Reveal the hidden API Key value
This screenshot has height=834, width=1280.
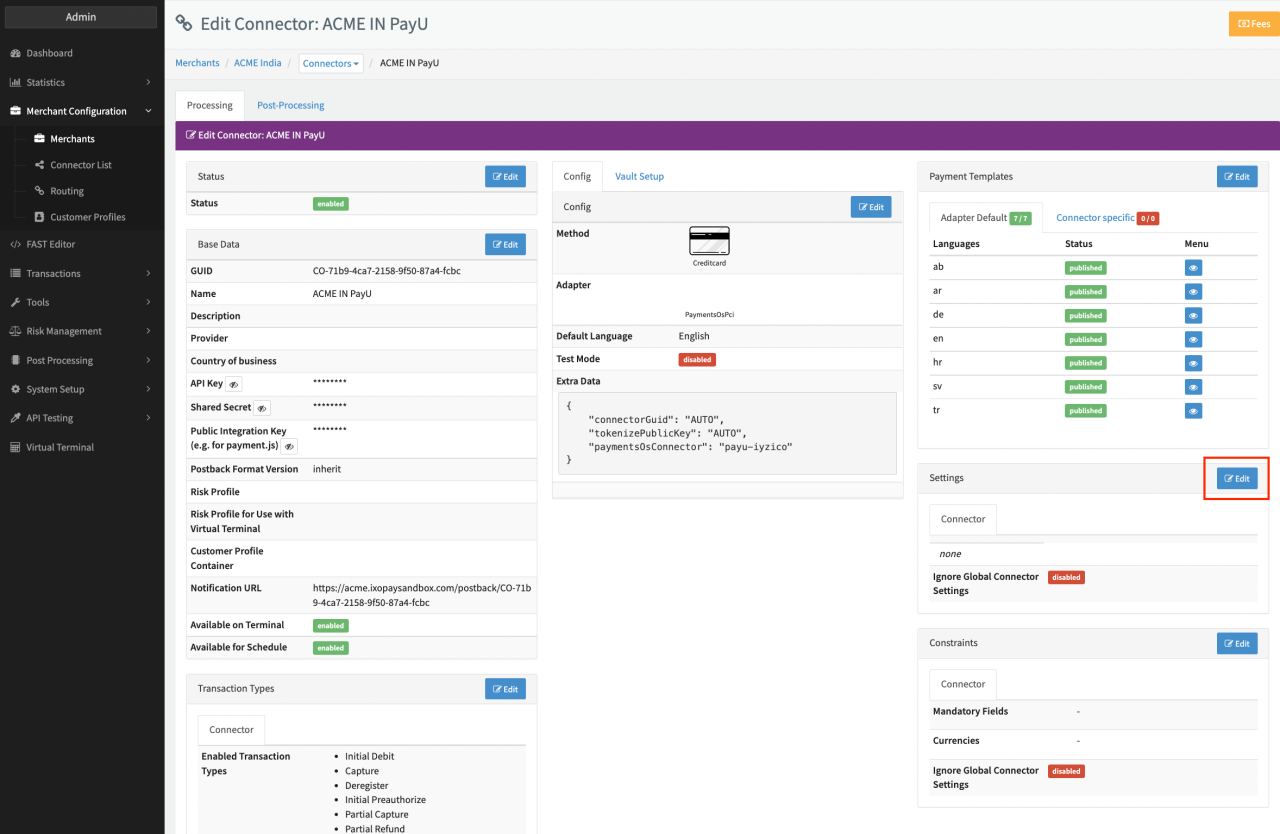(233, 384)
